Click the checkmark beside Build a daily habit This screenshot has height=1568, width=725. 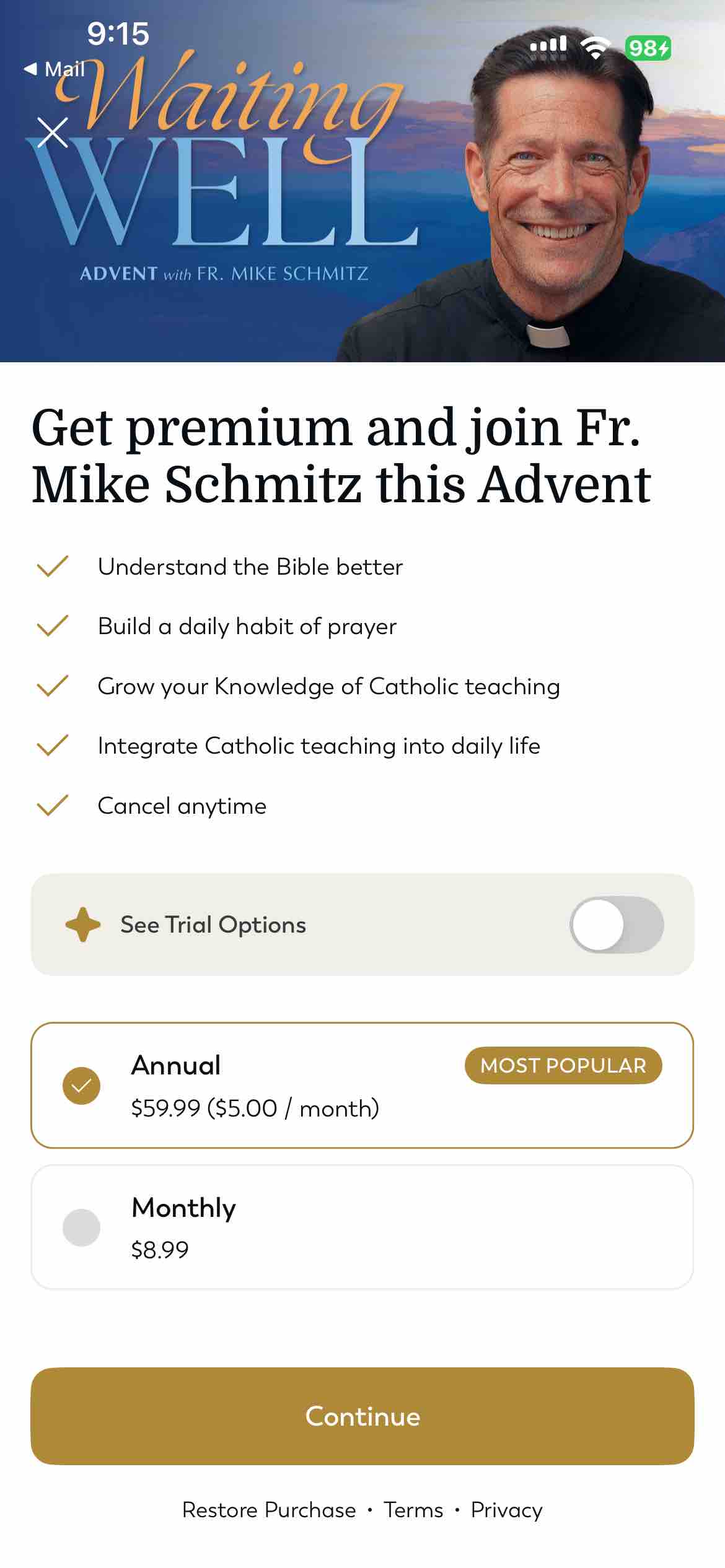53,625
